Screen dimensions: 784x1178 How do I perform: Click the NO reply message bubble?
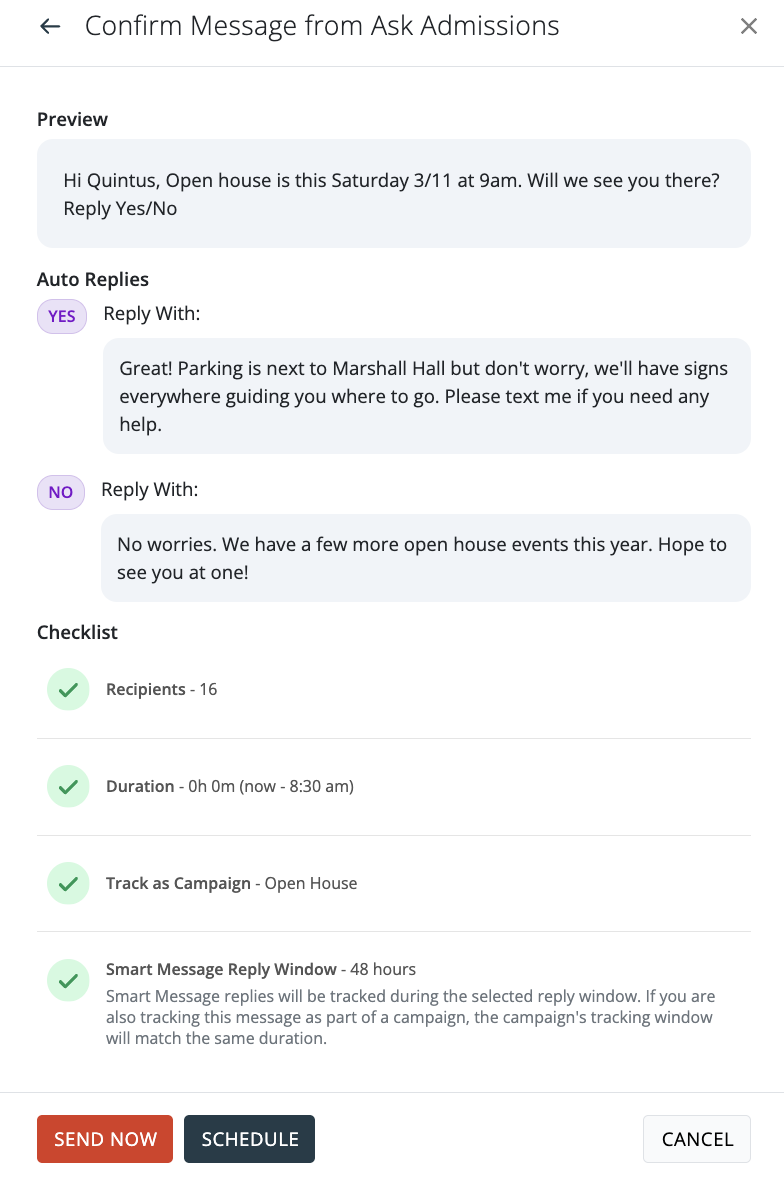tap(425, 558)
